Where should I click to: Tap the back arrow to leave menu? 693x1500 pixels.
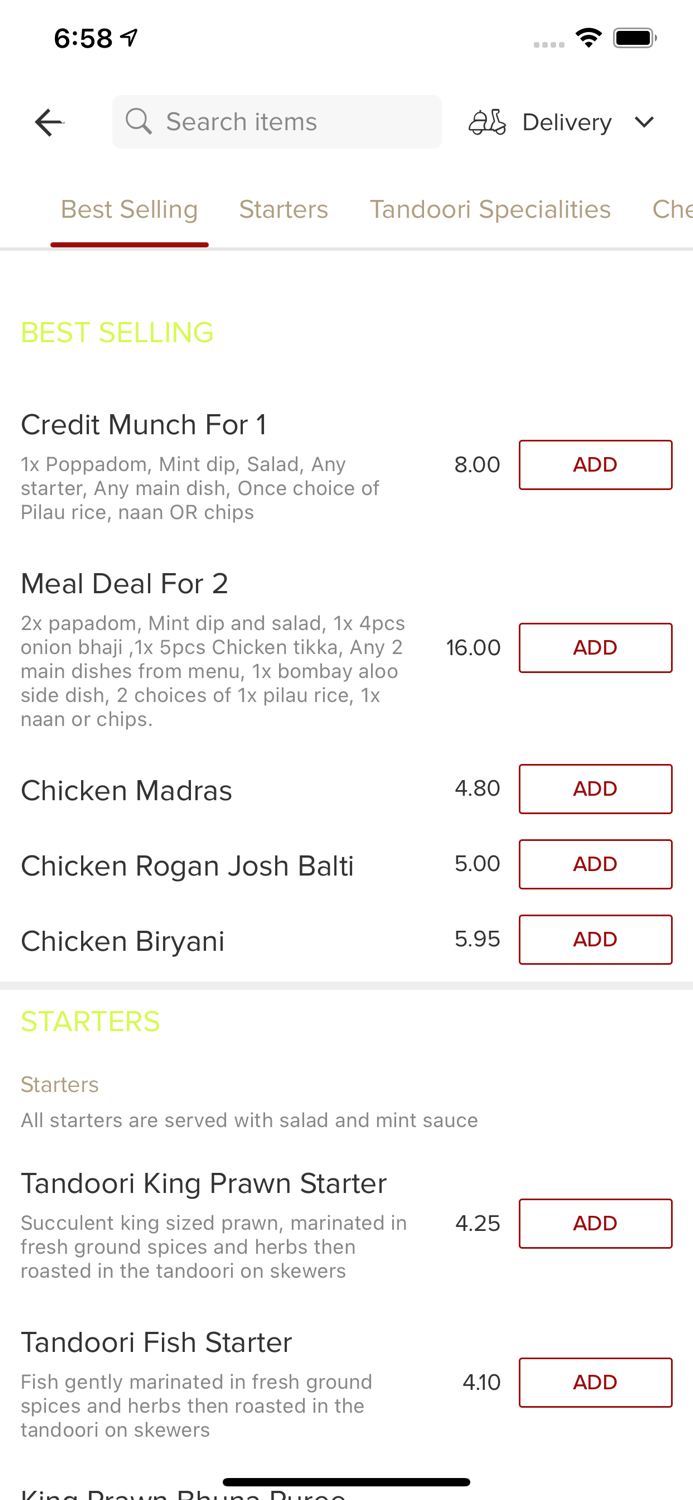click(x=48, y=121)
